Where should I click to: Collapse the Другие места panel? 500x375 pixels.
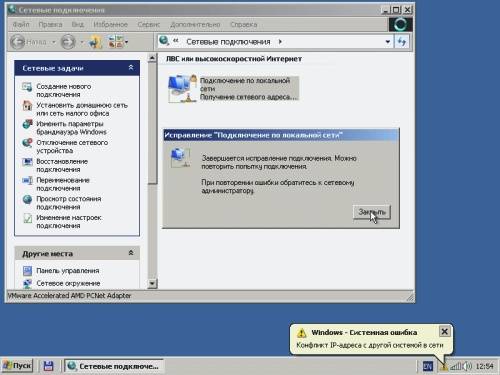tap(131, 253)
